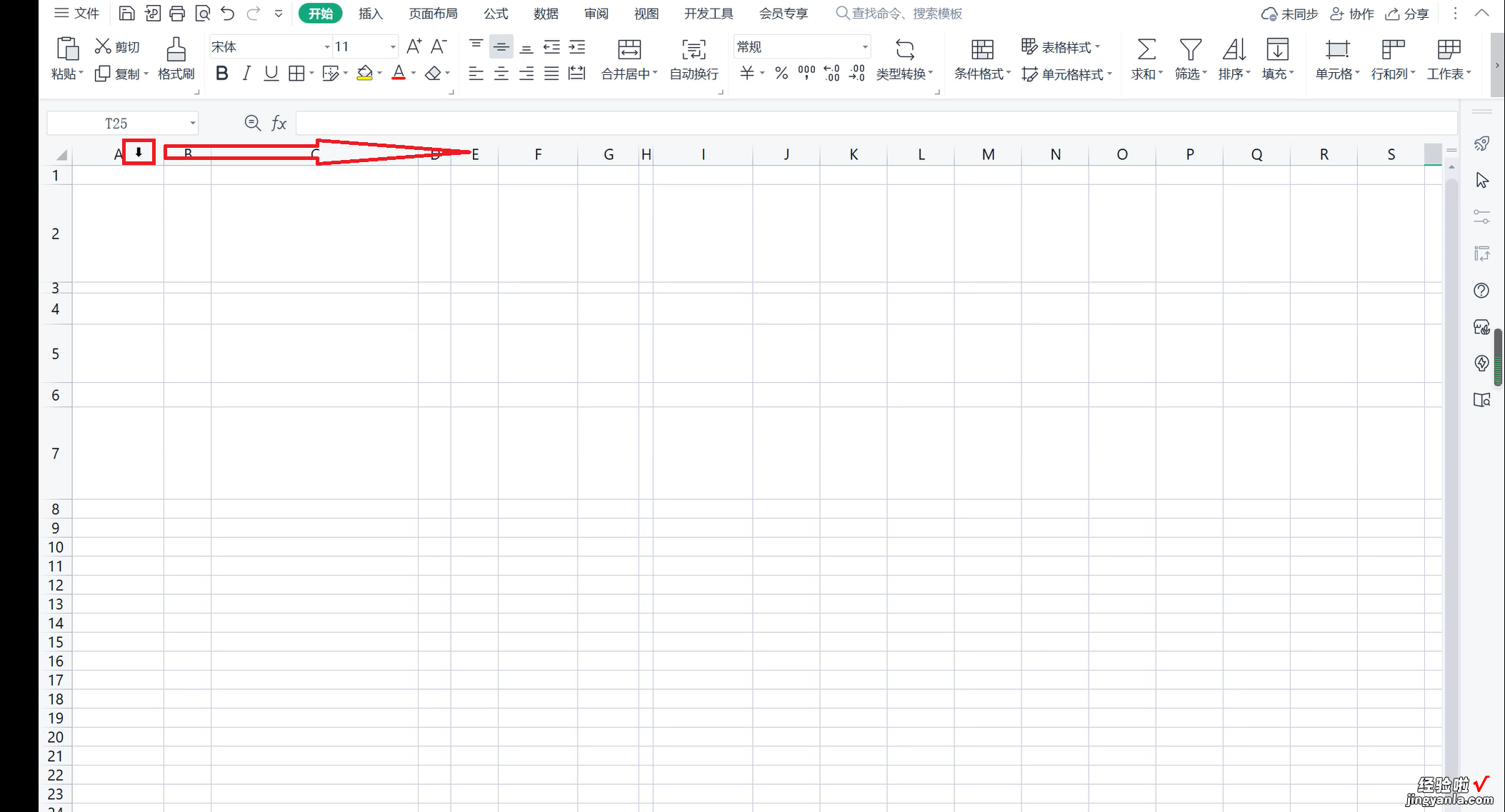
Task: Click Merge and Center (合并居中)
Action: tap(629, 59)
